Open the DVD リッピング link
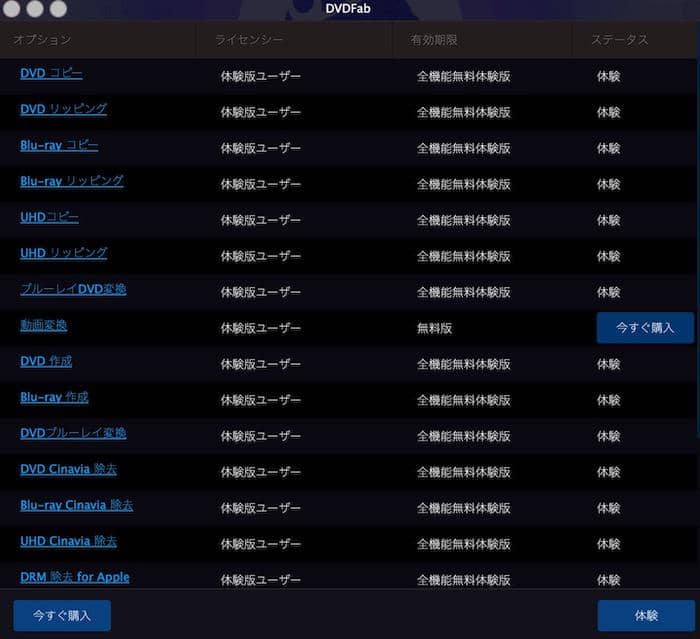This screenshot has height=639, width=700. tap(63, 109)
